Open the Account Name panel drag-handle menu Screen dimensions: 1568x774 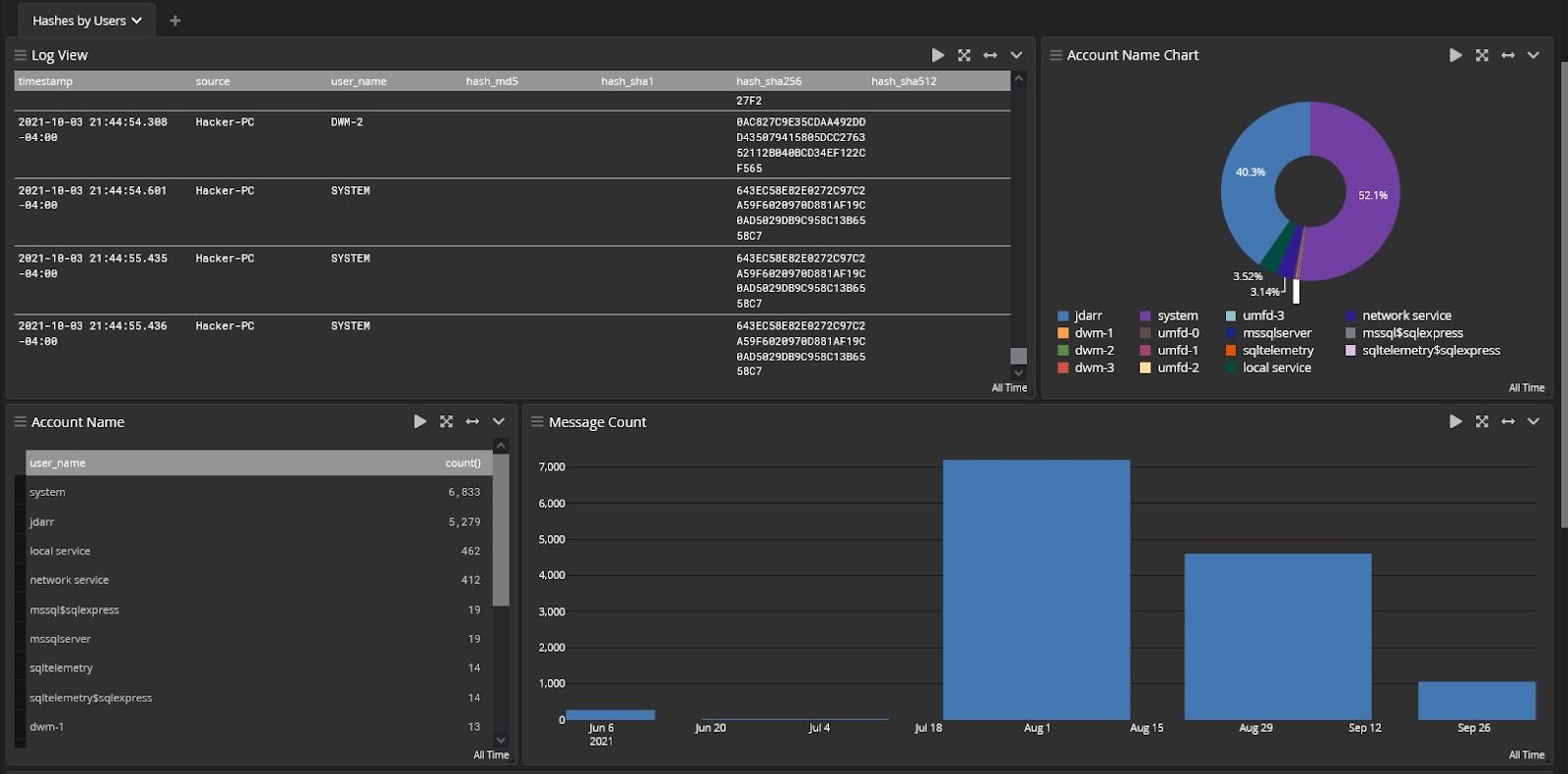click(21, 421)
